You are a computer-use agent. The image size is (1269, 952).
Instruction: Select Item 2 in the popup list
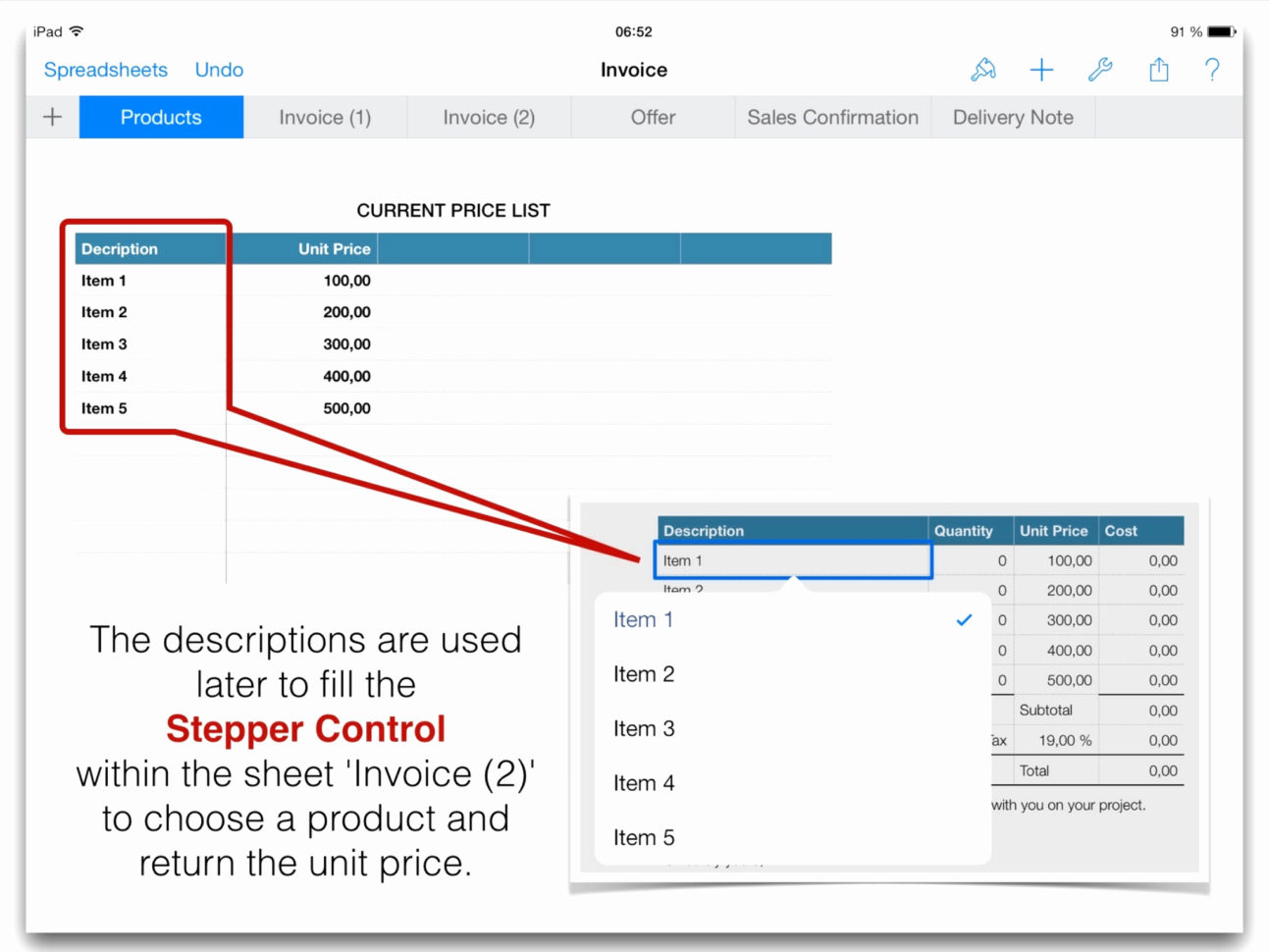(x=643, y=674)
